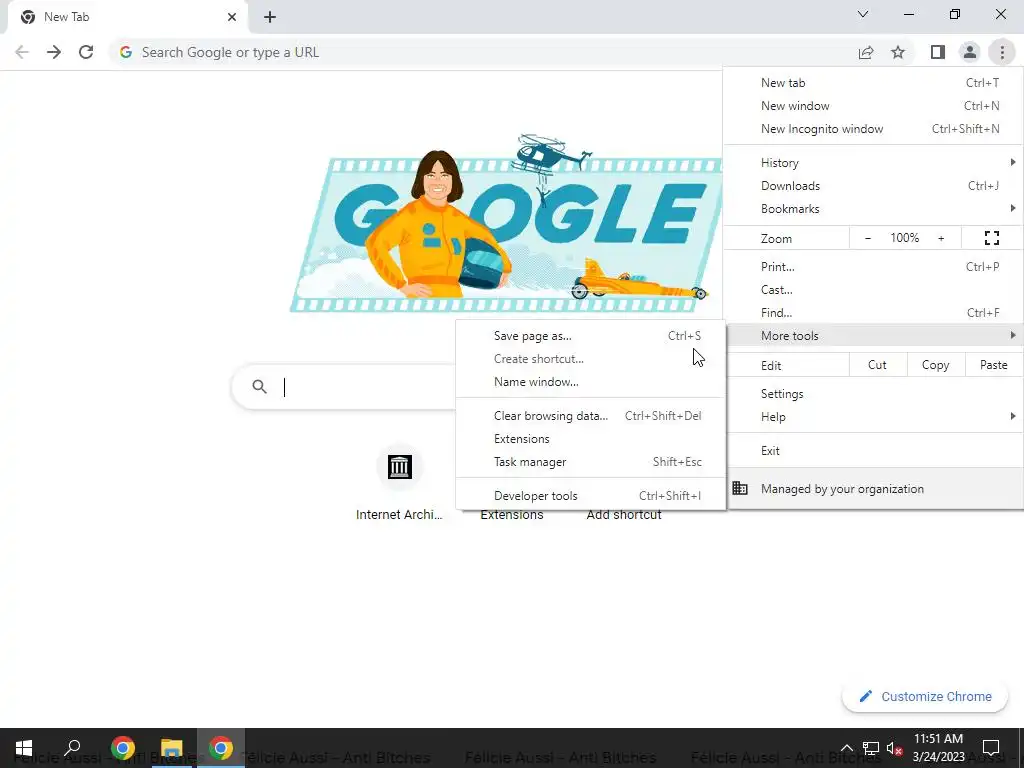The image size is (1024, 768).
Task: Increase zoom with plus button
Action: coord(941,238)
